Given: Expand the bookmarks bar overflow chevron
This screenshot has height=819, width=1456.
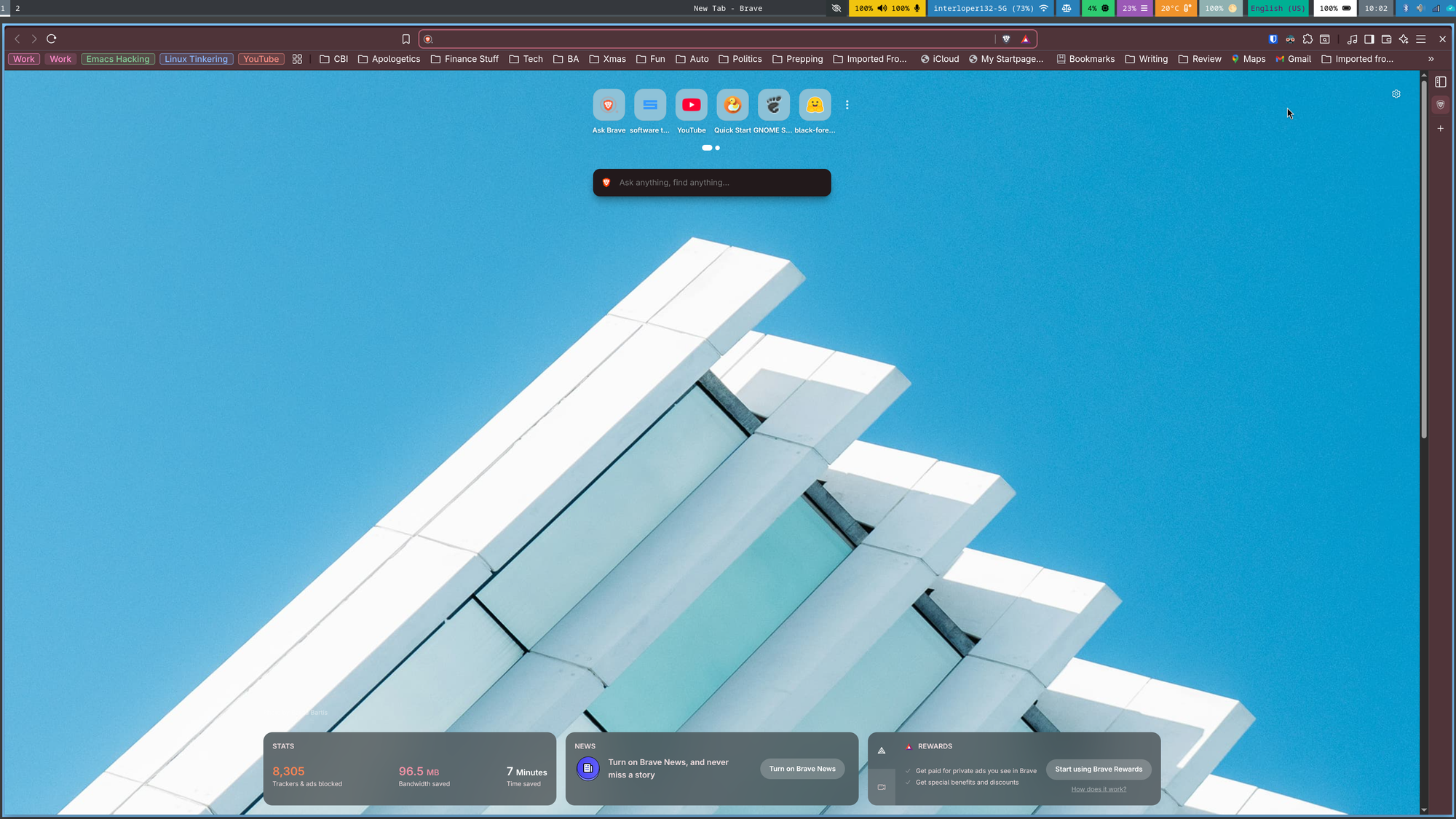Looking at the screenshot, I should coord(1431,59).
